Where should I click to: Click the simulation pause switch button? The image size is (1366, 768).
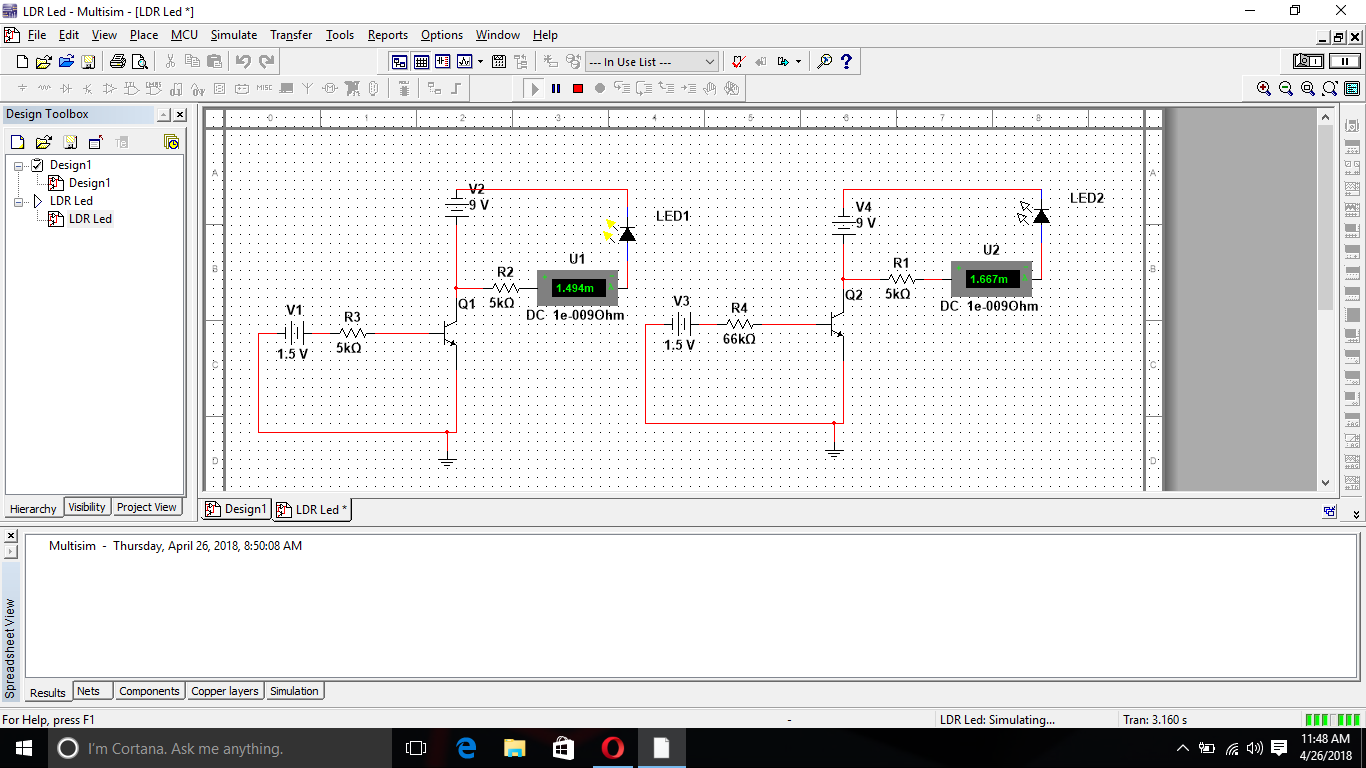point(1344,62)
